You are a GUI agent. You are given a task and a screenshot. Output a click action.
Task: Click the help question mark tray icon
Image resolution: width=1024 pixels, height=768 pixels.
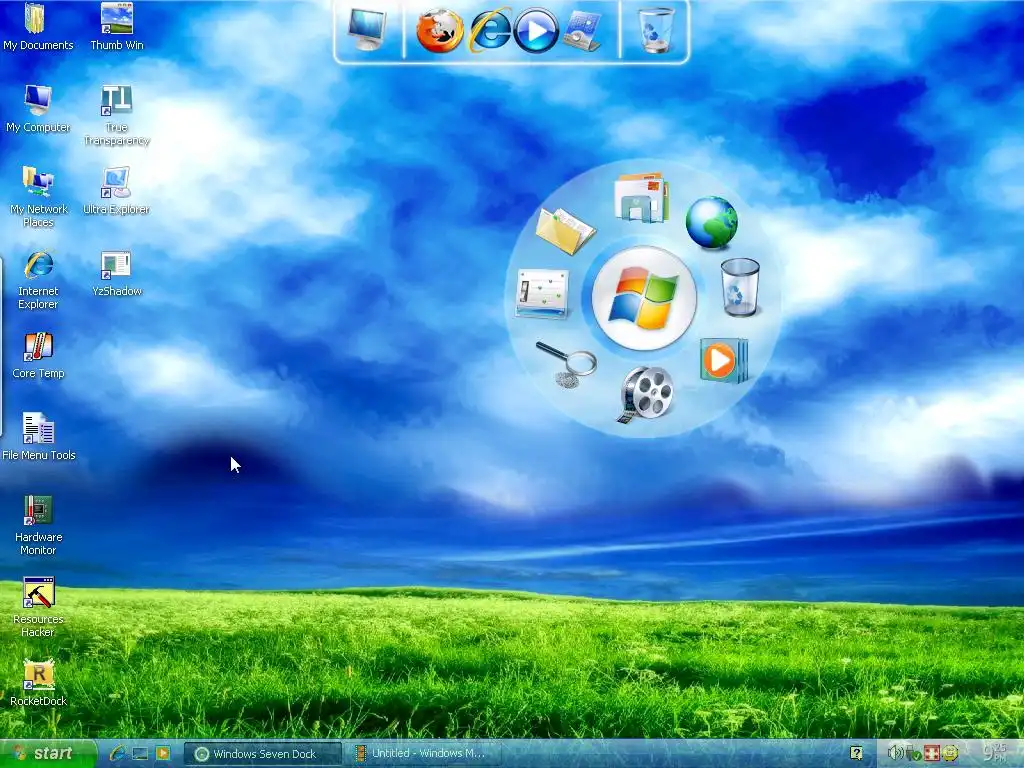pos(856,754)
